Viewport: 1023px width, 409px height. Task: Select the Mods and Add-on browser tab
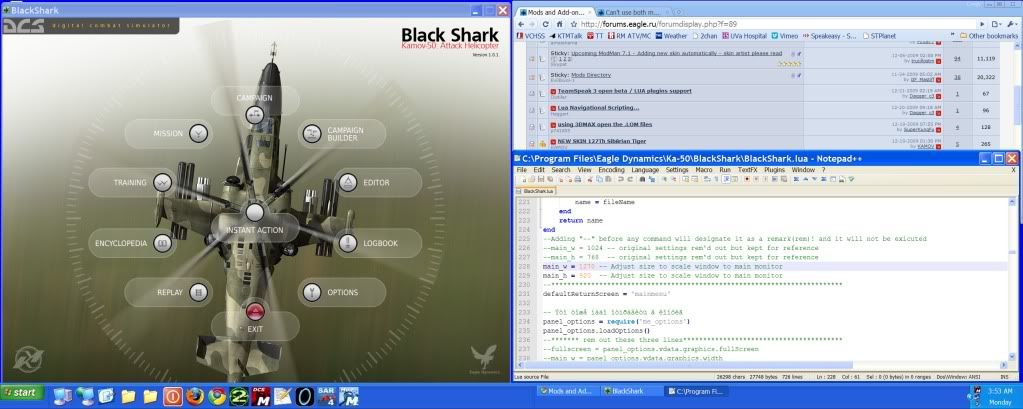tap(557, 12)
